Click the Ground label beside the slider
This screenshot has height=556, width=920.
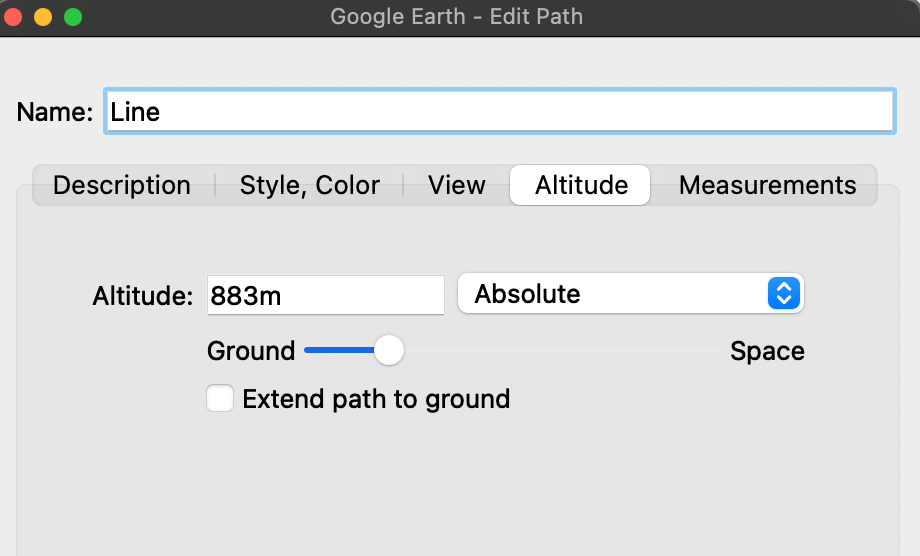[251, 351]
